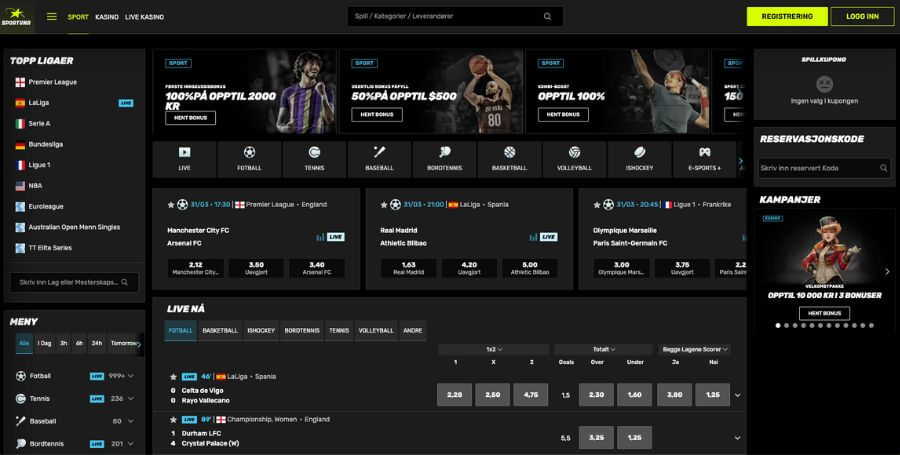Open Bundesliga league with German flag

tap(20, 145)
